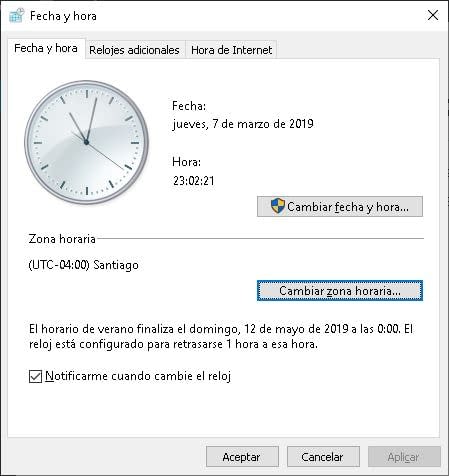Click the time value 23:02:21
The height and width of the screenshot is (476, 449).
193,181
